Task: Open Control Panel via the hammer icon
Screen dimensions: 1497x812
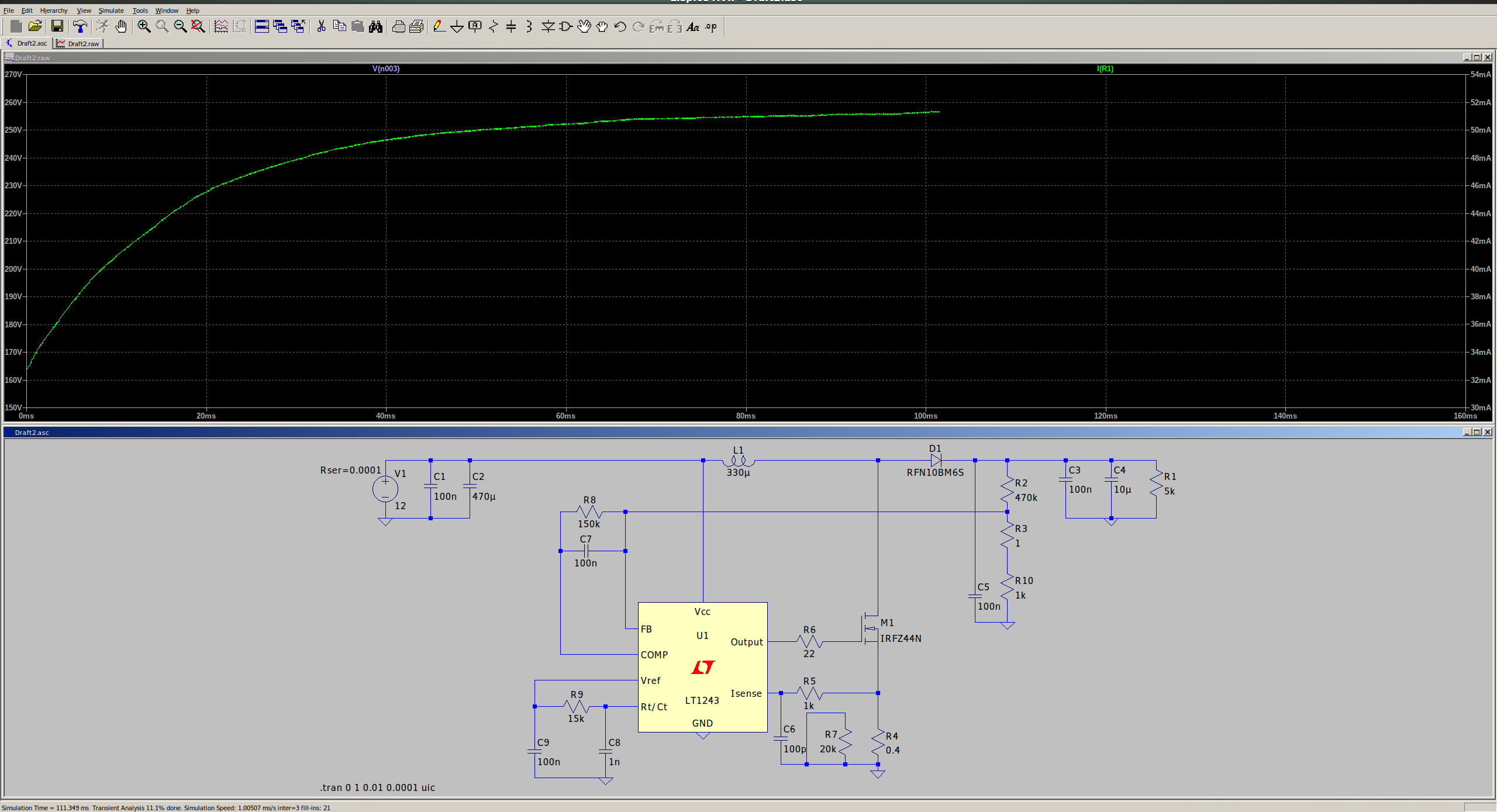Action: [x=80, y=26]
